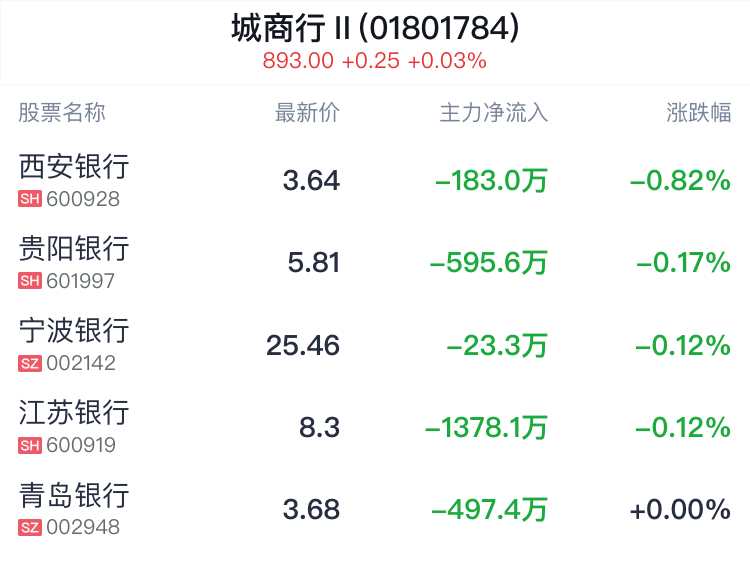Select 宁波银行 stock name
This screenshot has width=750, height=564.
74,331
